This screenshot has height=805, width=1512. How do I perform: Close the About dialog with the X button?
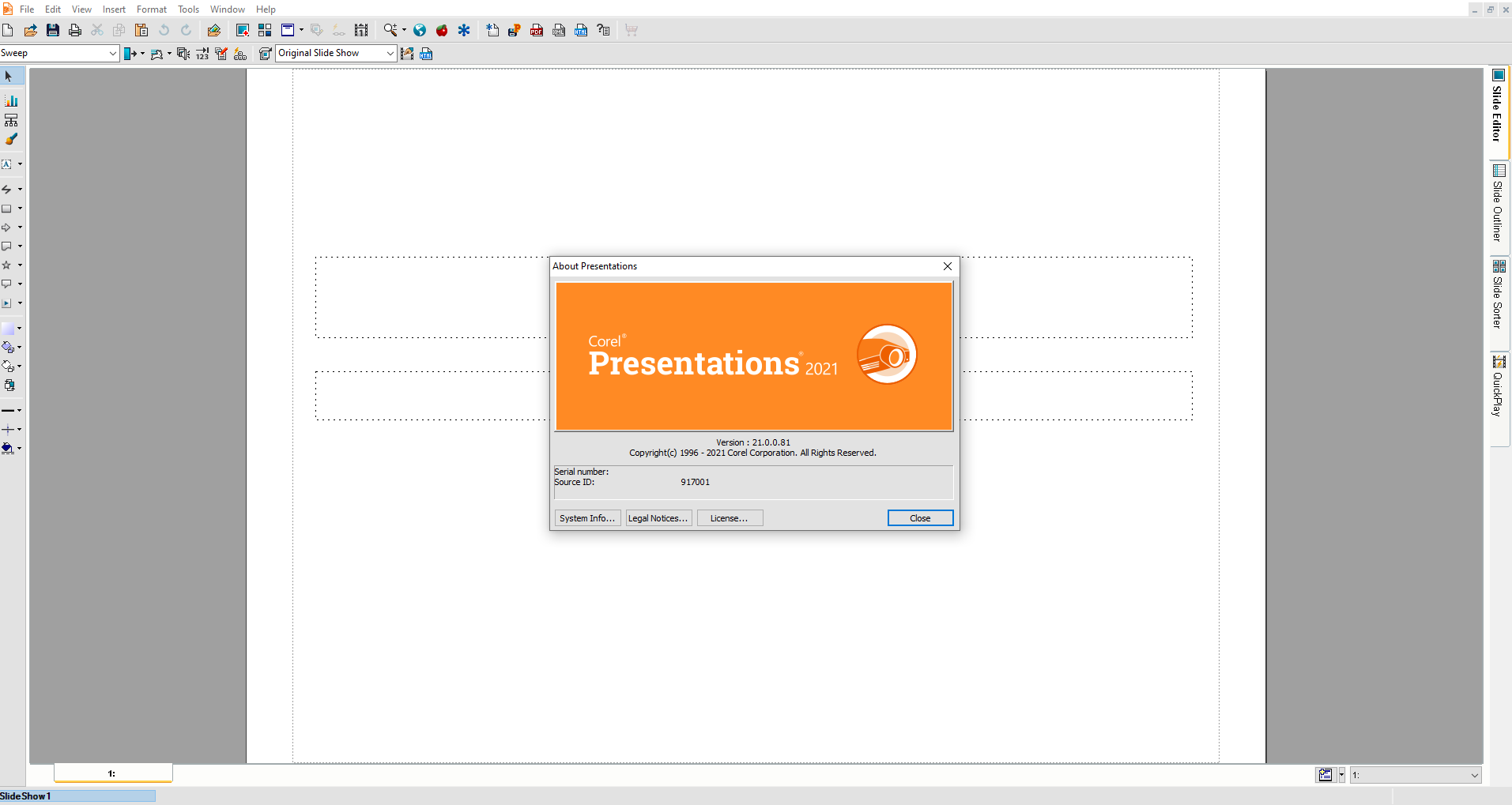[948, 266]
